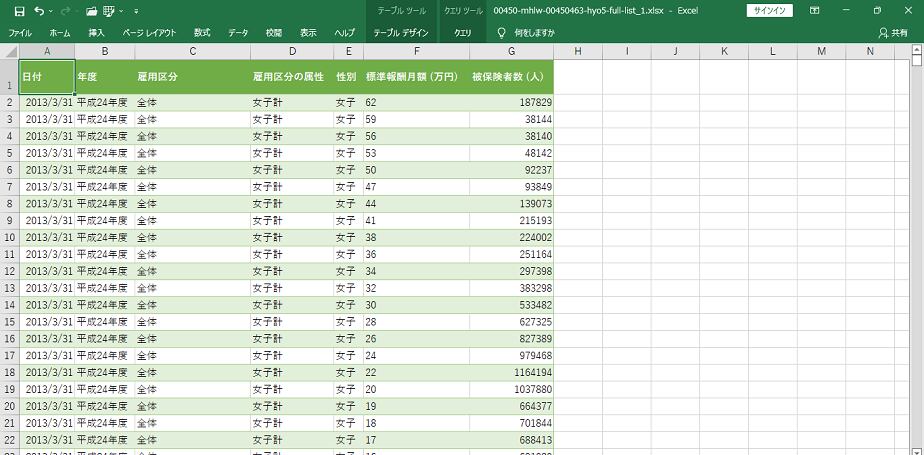Viewport: 924px width, 455px height.
Task: Click the table form icon beside the folder
Action: (x=111, y=11)
